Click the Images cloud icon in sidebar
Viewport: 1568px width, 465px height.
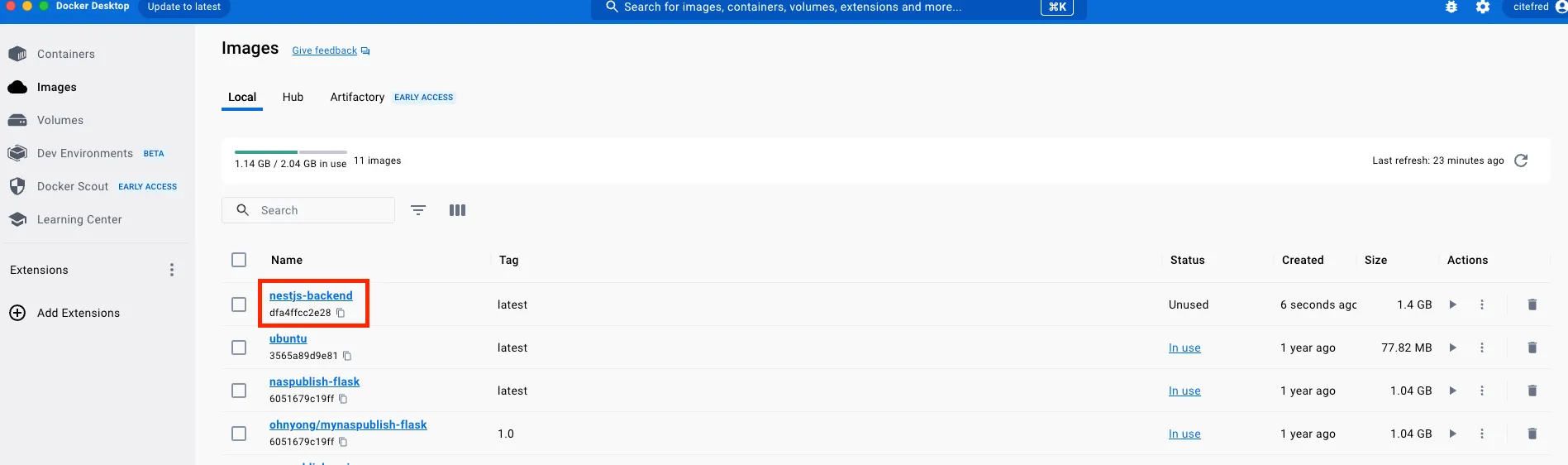click(17, 87)
